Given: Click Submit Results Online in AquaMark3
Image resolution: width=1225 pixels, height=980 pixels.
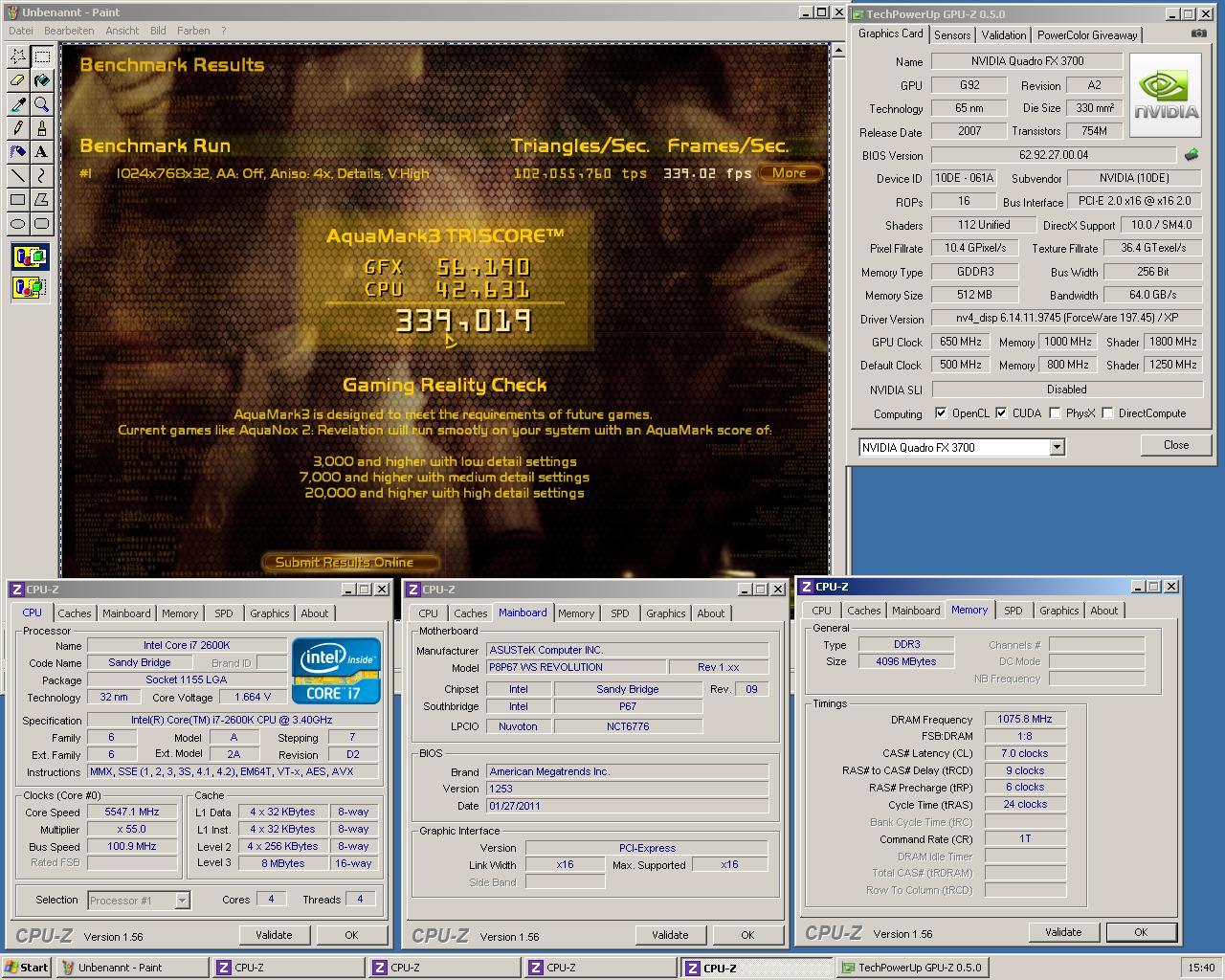Looking at the screenshot, I should tap(350, 562).
